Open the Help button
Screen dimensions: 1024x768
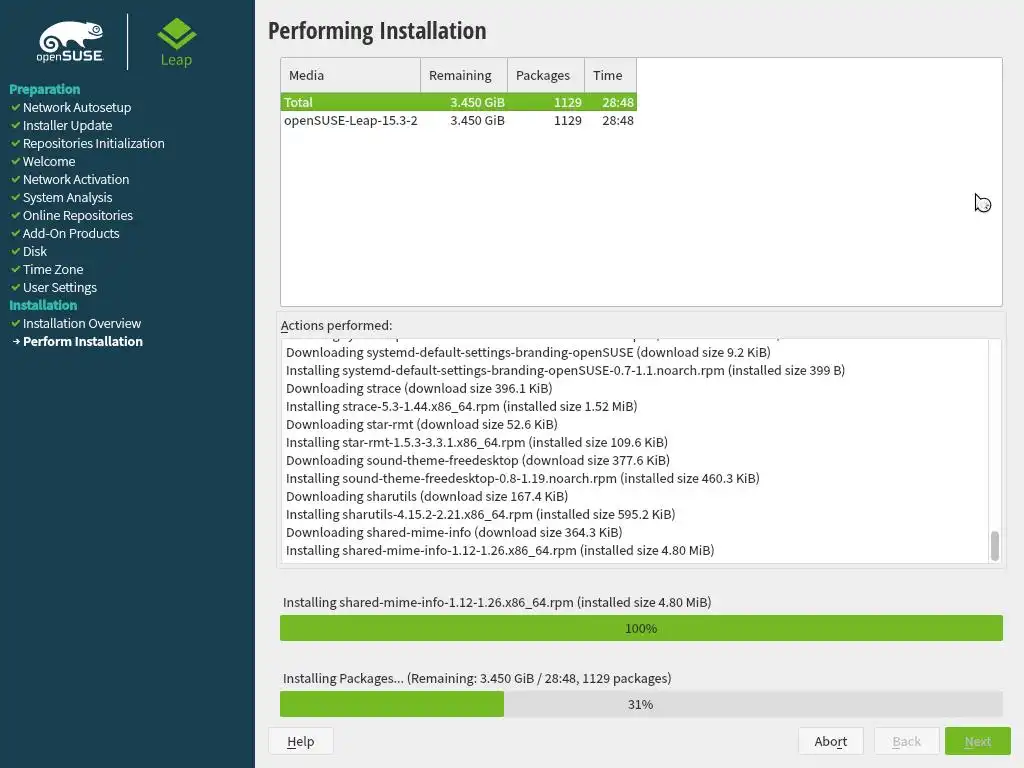[300, 741]
